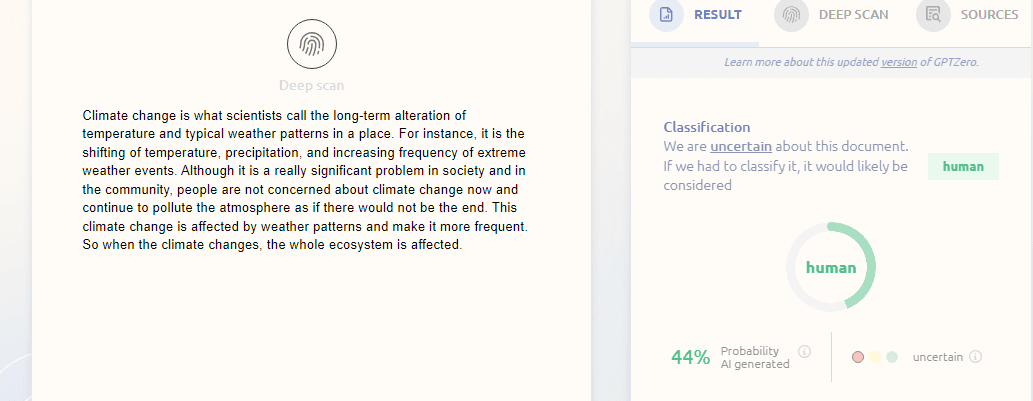This screenshot has width=1033, height=401.
Task: Click the SOURCES tab magnifier icon
Action: tap(934, 15)
